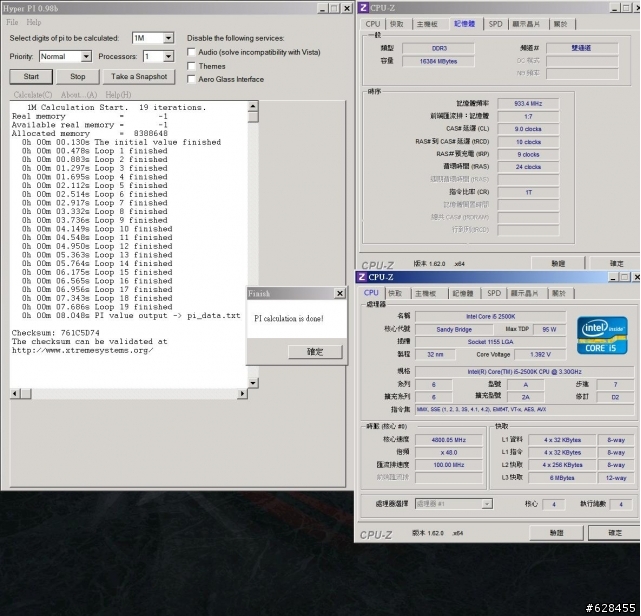Toggle Aero Glass Interface checkbox
Viewport: 641px width, 616px height.
point(191,79)
